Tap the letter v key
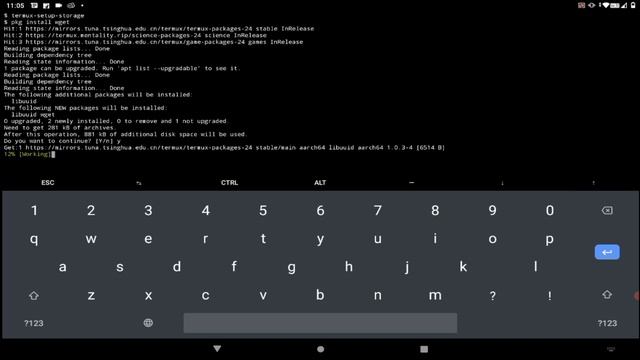Viewport: 640px width, 360px height. (x=263, y=295)
